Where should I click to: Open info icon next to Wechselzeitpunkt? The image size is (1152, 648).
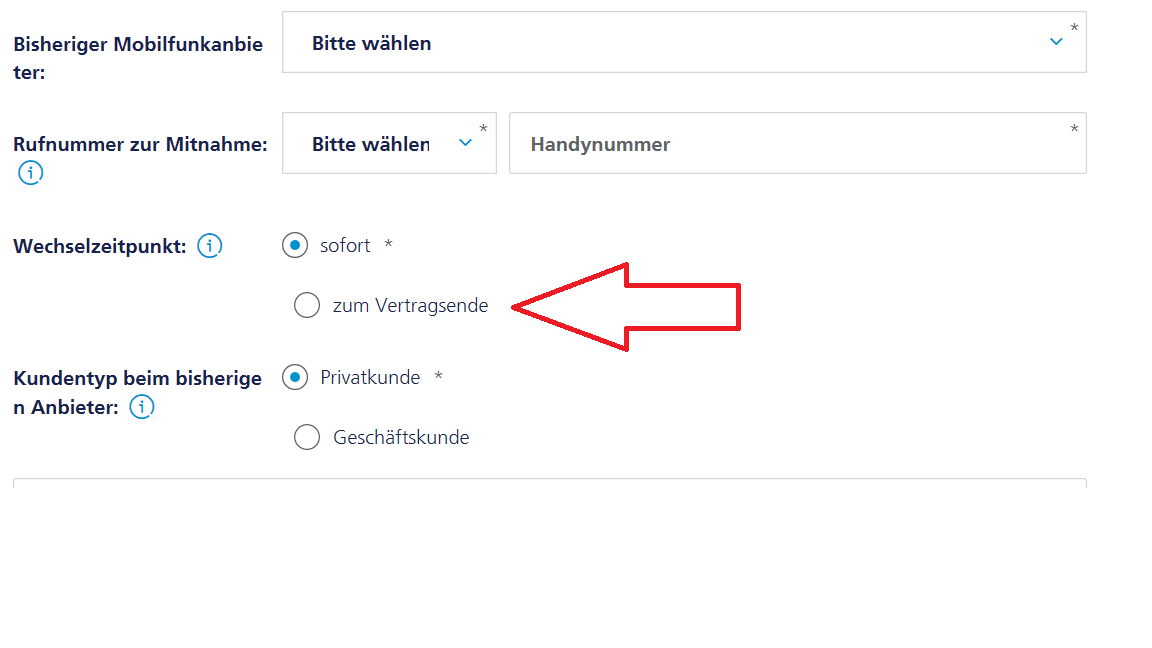point(209,245)
